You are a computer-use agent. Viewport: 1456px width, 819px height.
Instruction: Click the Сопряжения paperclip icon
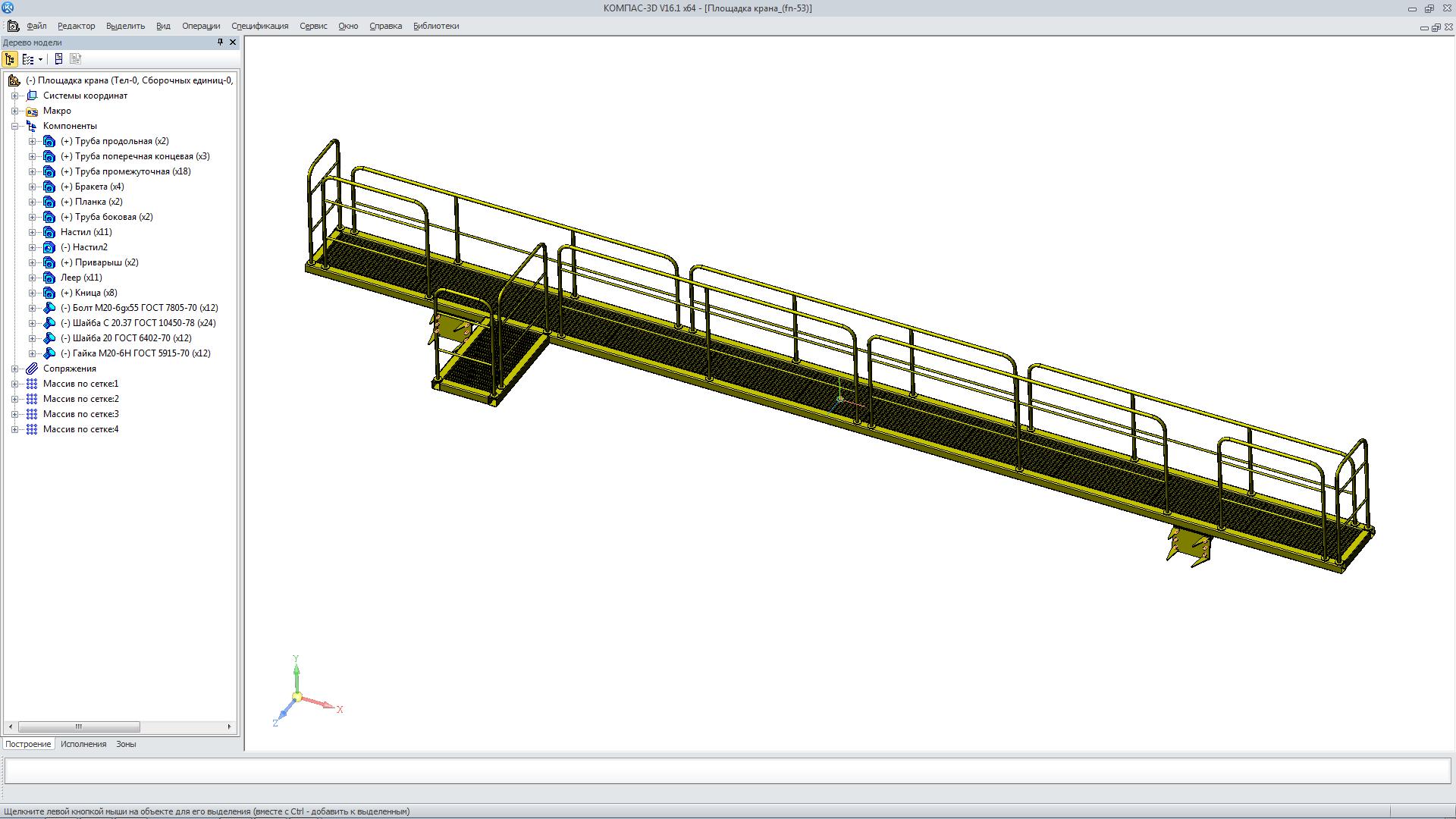32,369
